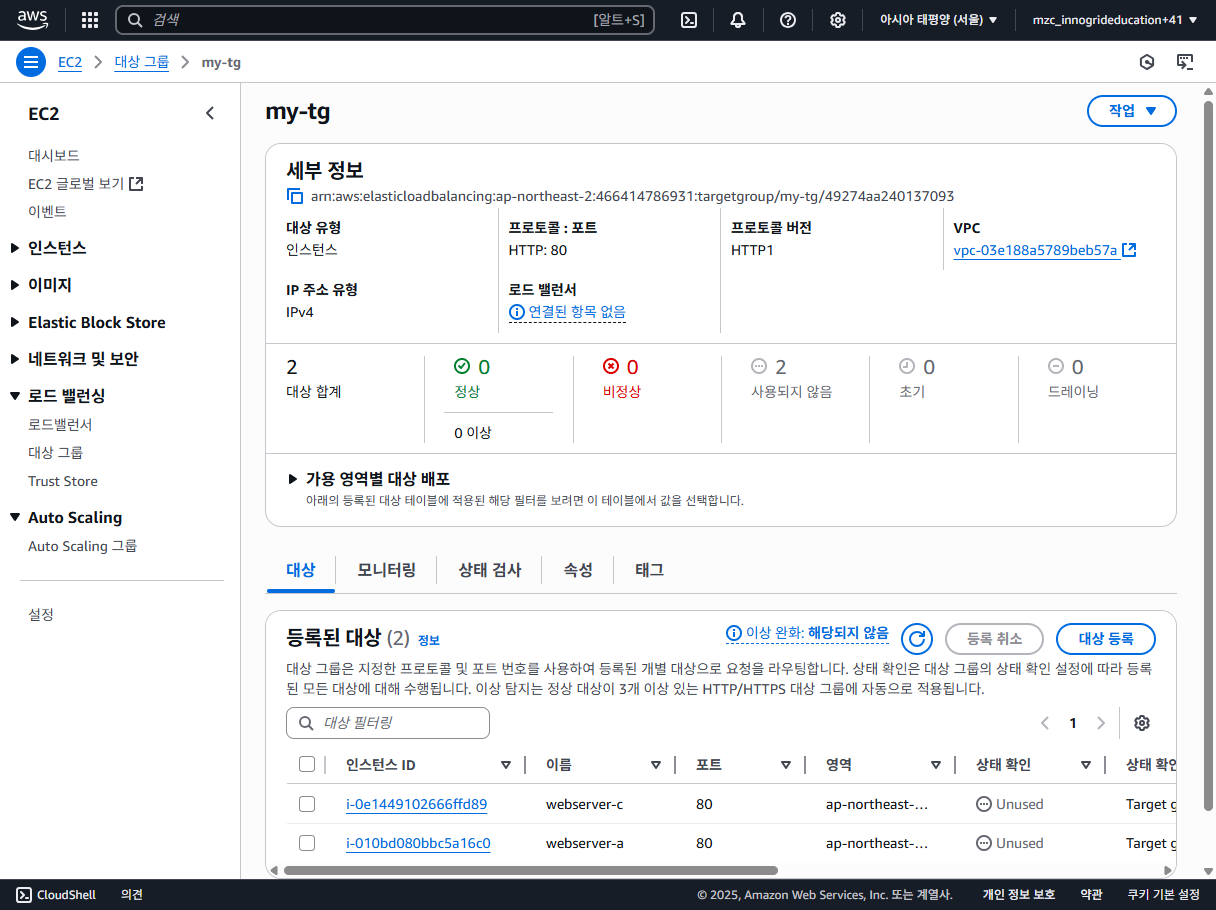The image size is (1216, 910).
Task: Collapse the EC2 side navigation arrow
Action: [x=210, y=113]
